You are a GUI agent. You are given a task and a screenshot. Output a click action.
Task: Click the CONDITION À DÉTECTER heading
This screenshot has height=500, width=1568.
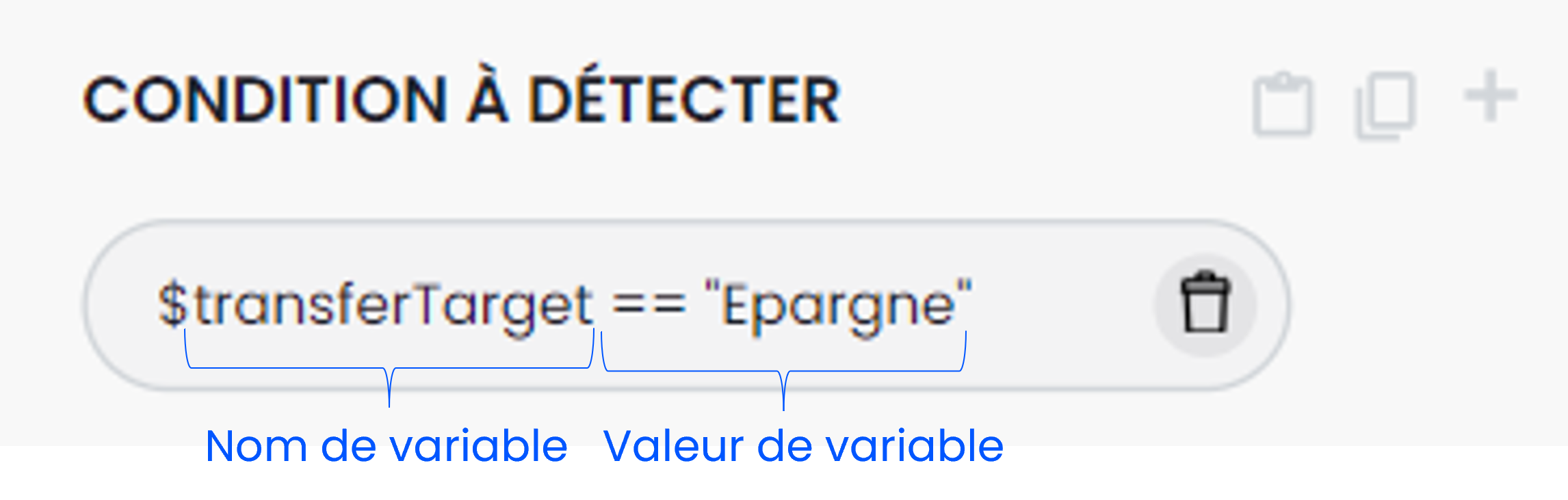tap(462, 99)
